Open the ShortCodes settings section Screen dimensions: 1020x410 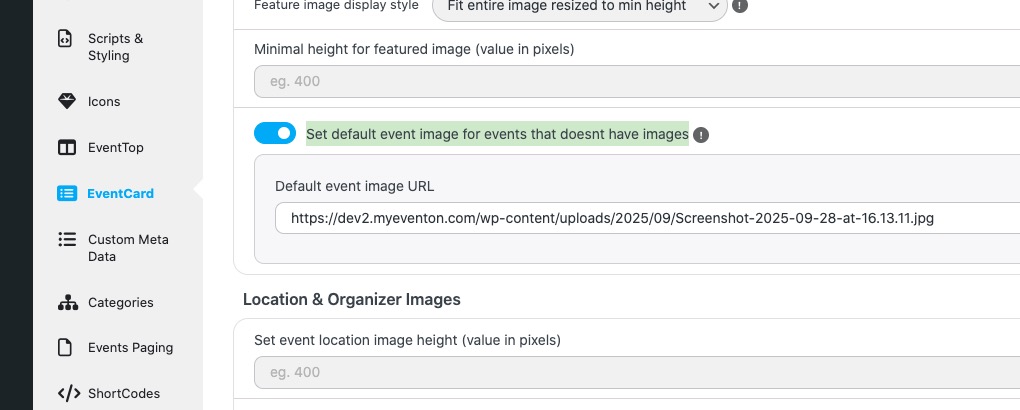(x=124, y=393)
